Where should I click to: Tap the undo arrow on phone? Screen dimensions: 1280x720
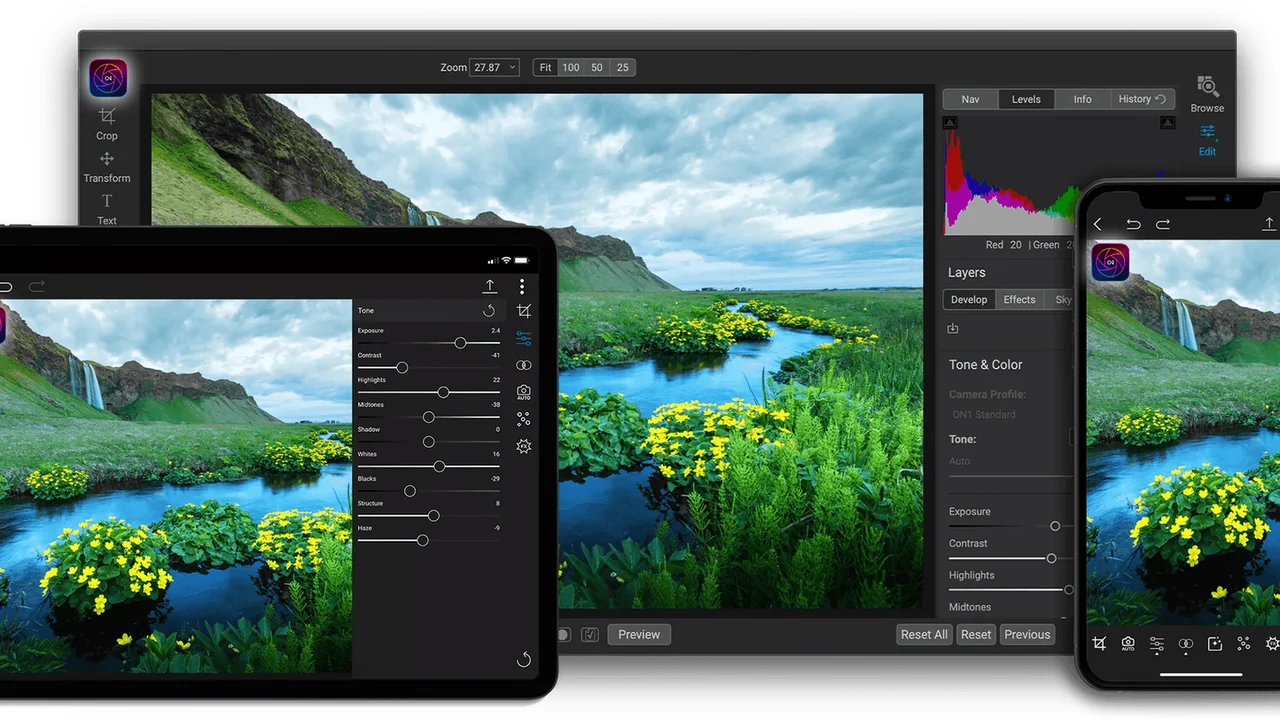click(1133, 224)
